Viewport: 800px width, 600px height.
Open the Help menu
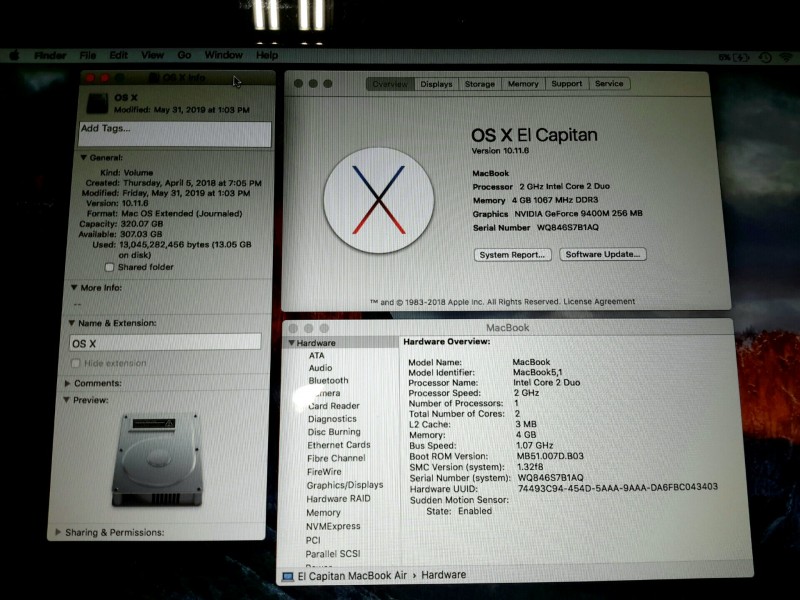click(x=267, y=55)
